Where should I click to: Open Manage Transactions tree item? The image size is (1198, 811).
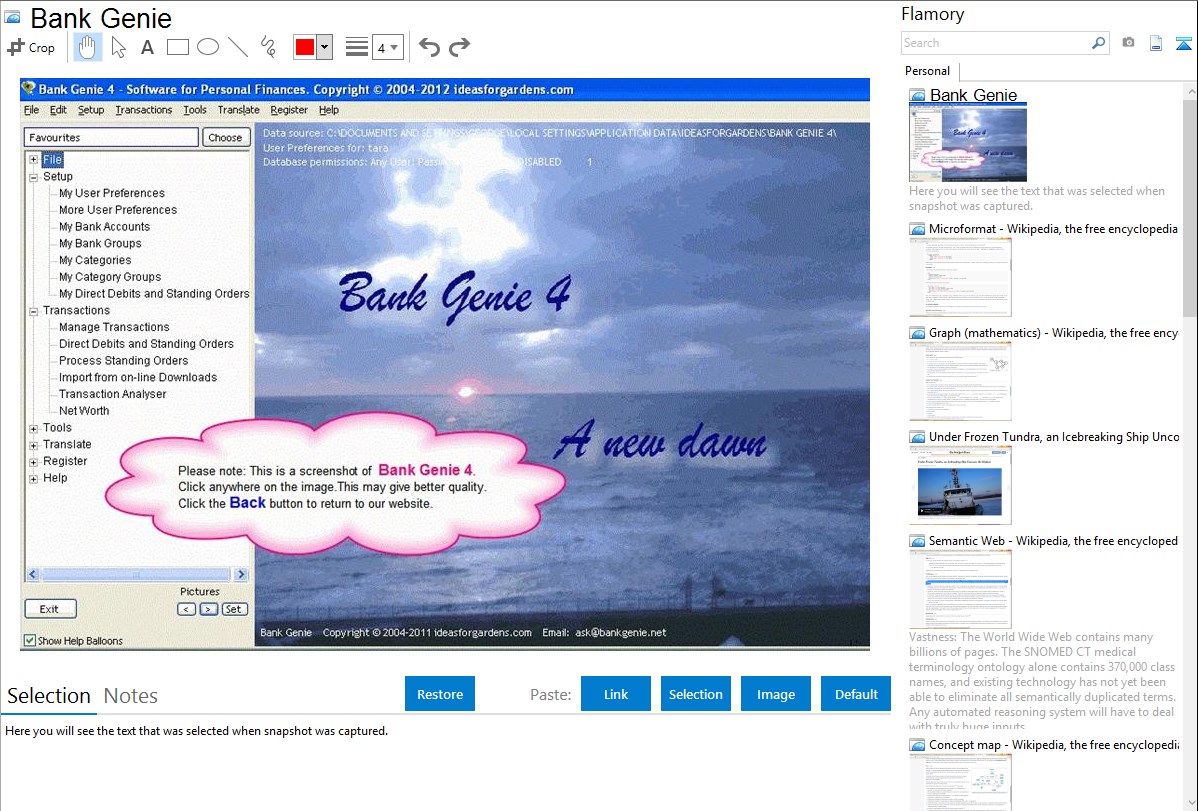click(115, 327)
